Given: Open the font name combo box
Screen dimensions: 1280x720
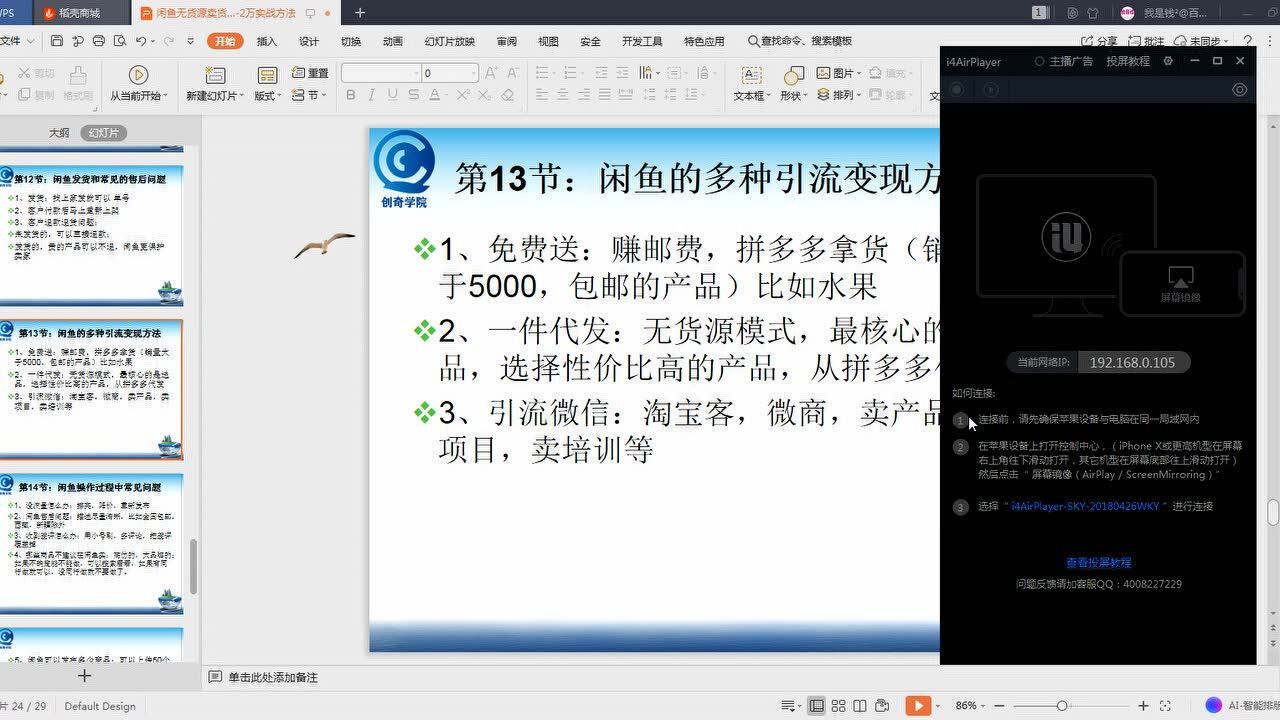Looking at the screenshot, I should (380, 73).
